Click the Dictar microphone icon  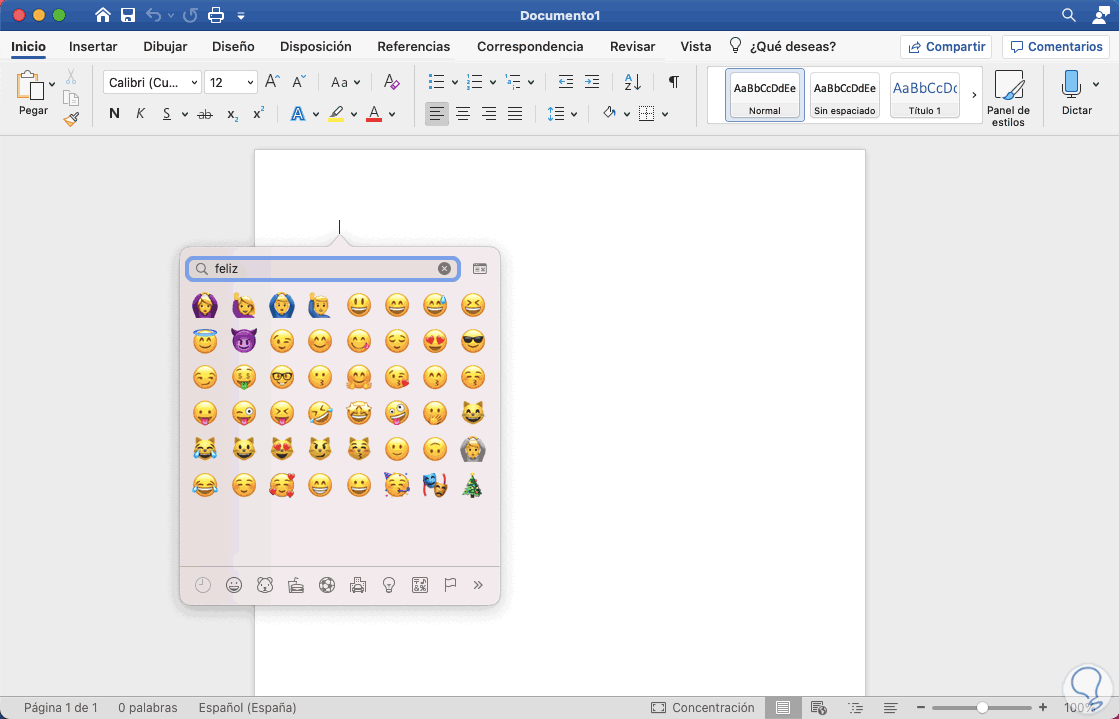pyautogui.click(x=1071, y=84)
